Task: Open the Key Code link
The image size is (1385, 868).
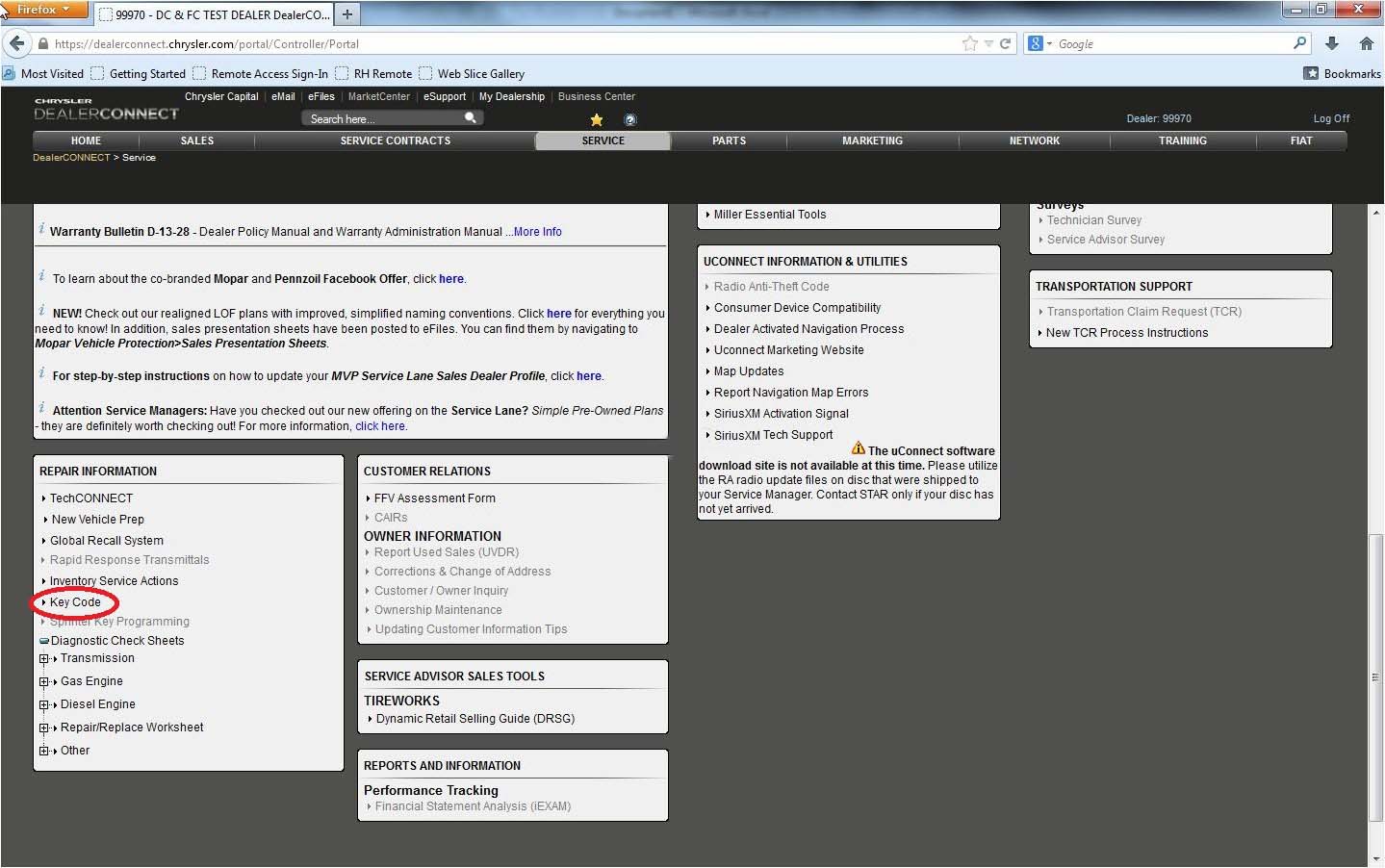Action: [x=75, y=602]
